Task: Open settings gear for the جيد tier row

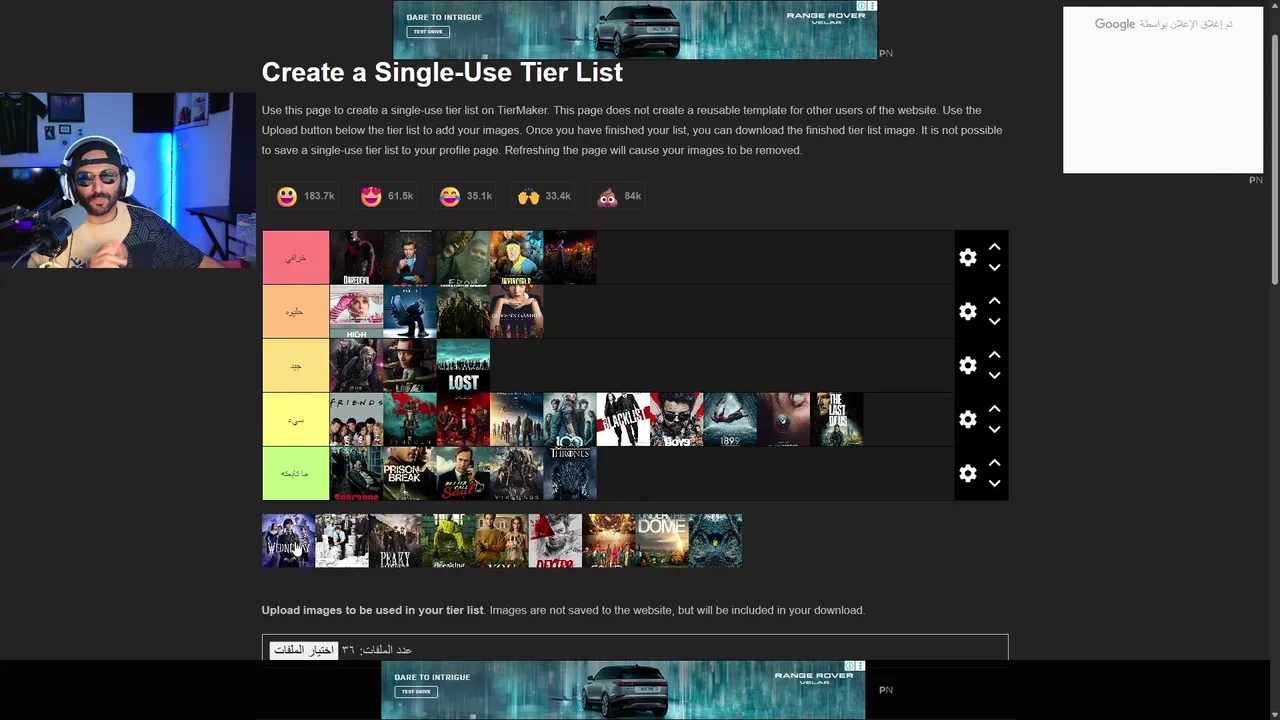Action: click(967, 365)
